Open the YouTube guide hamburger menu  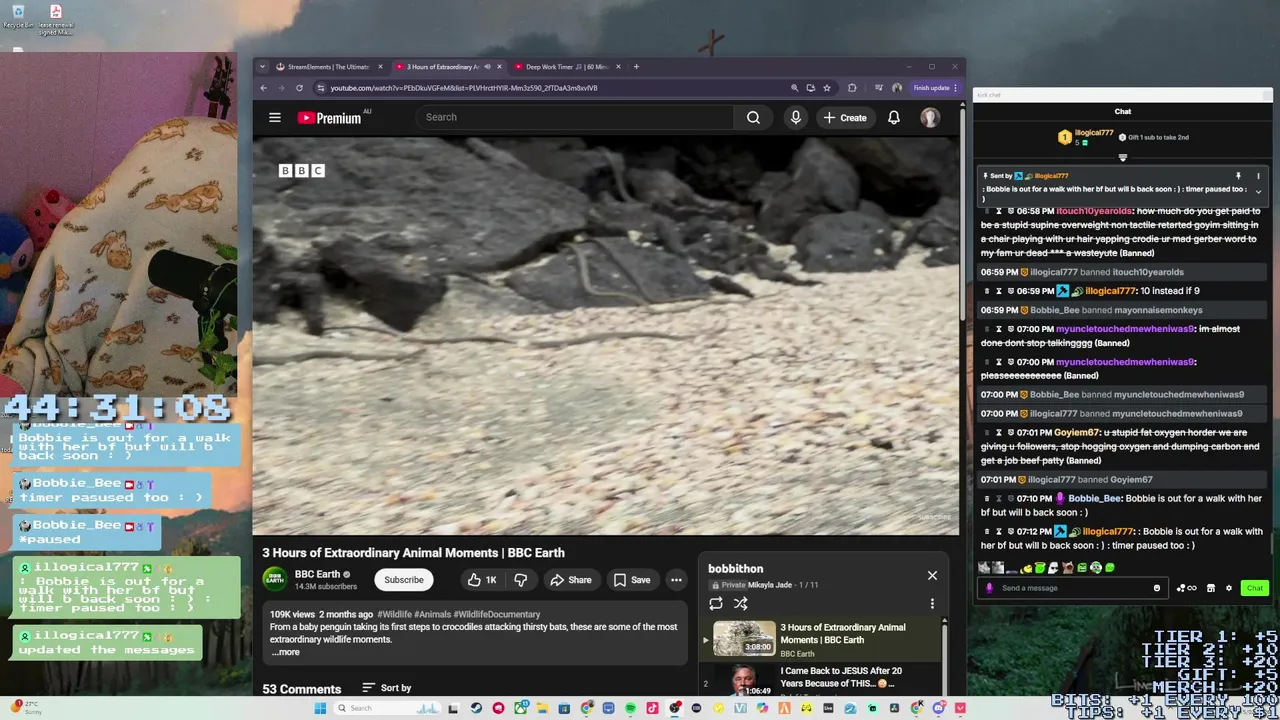274,117
